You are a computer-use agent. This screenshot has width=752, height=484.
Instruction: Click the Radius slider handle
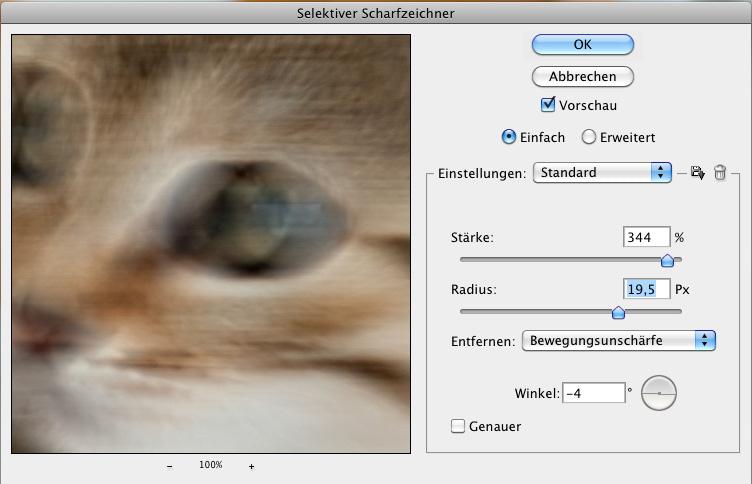[x=618, y=312]
